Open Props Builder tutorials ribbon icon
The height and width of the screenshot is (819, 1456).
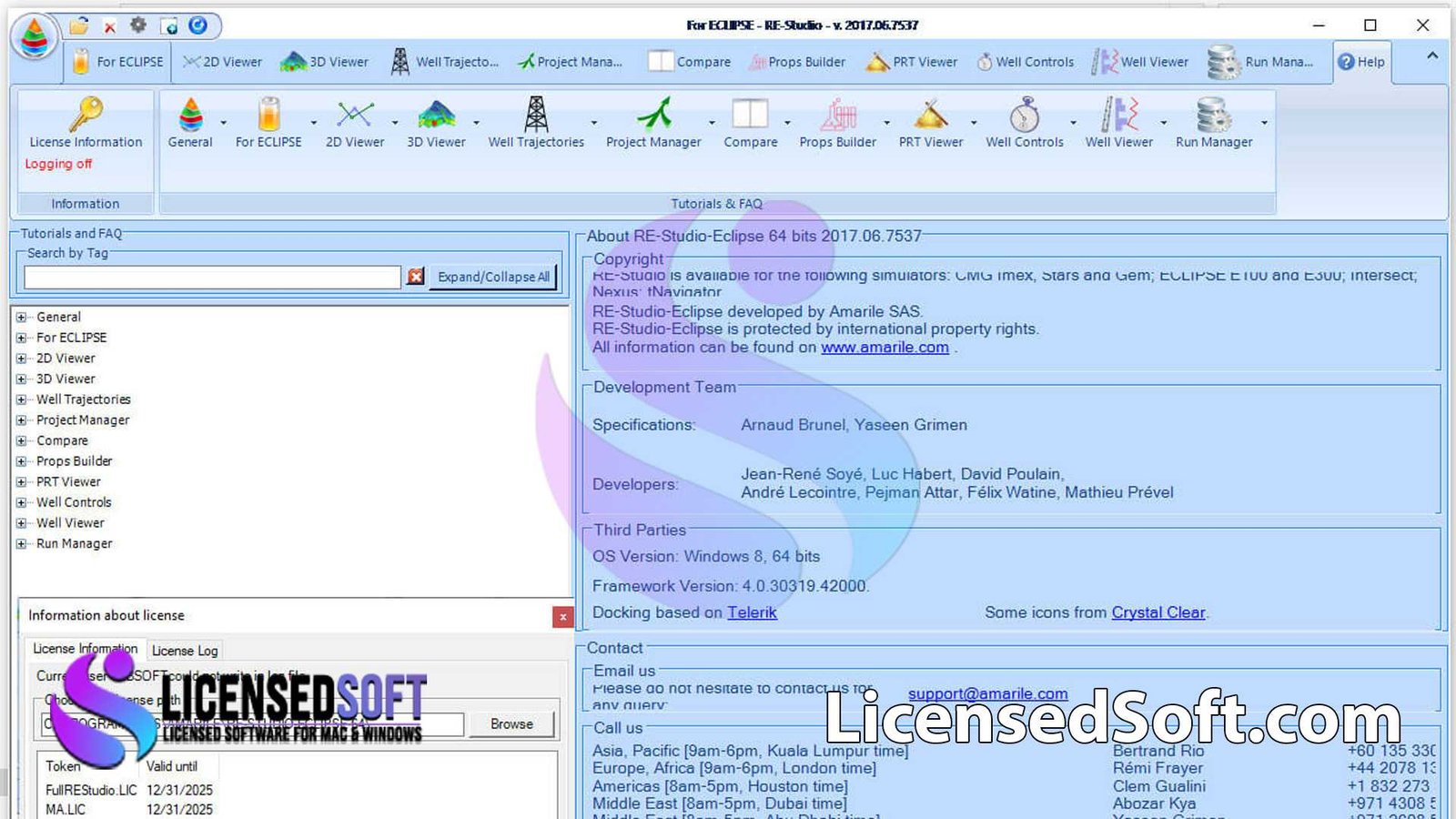point(838,116)
